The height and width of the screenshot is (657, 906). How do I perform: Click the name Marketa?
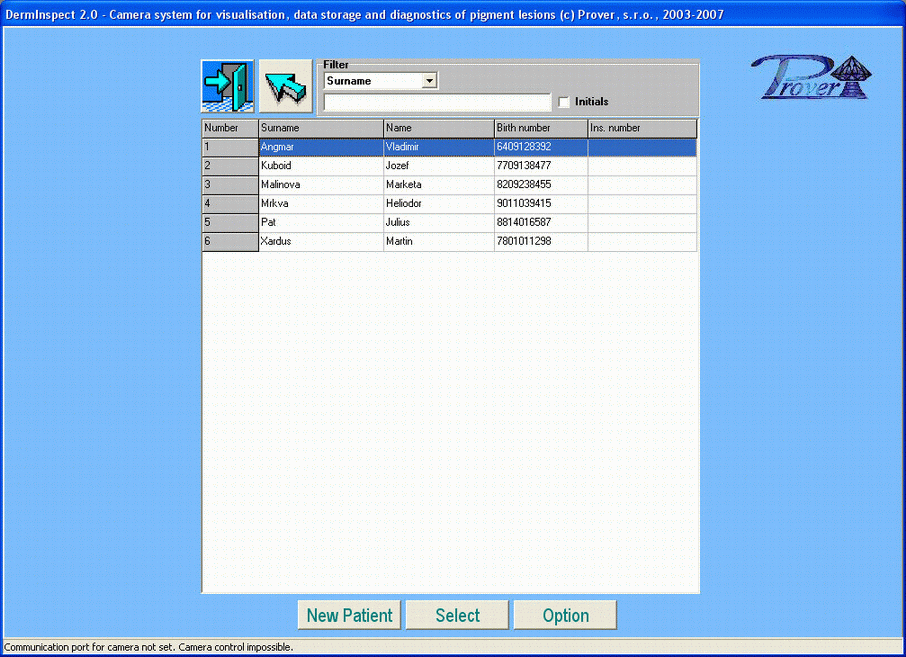coord(404,185)
